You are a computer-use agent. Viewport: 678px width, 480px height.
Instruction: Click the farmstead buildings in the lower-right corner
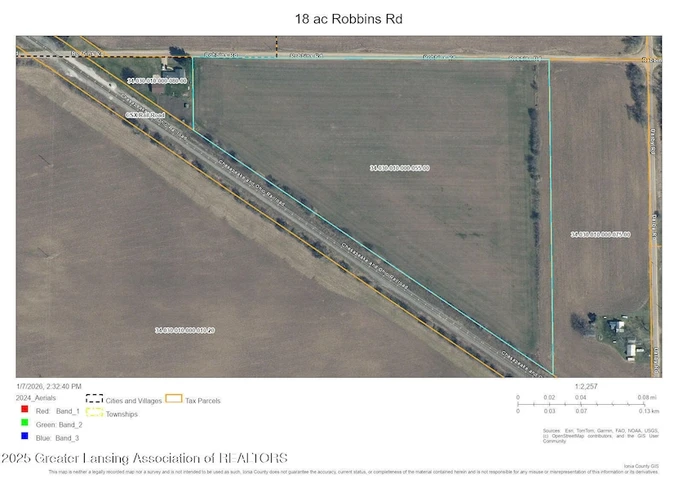click(x=620, y=337)
